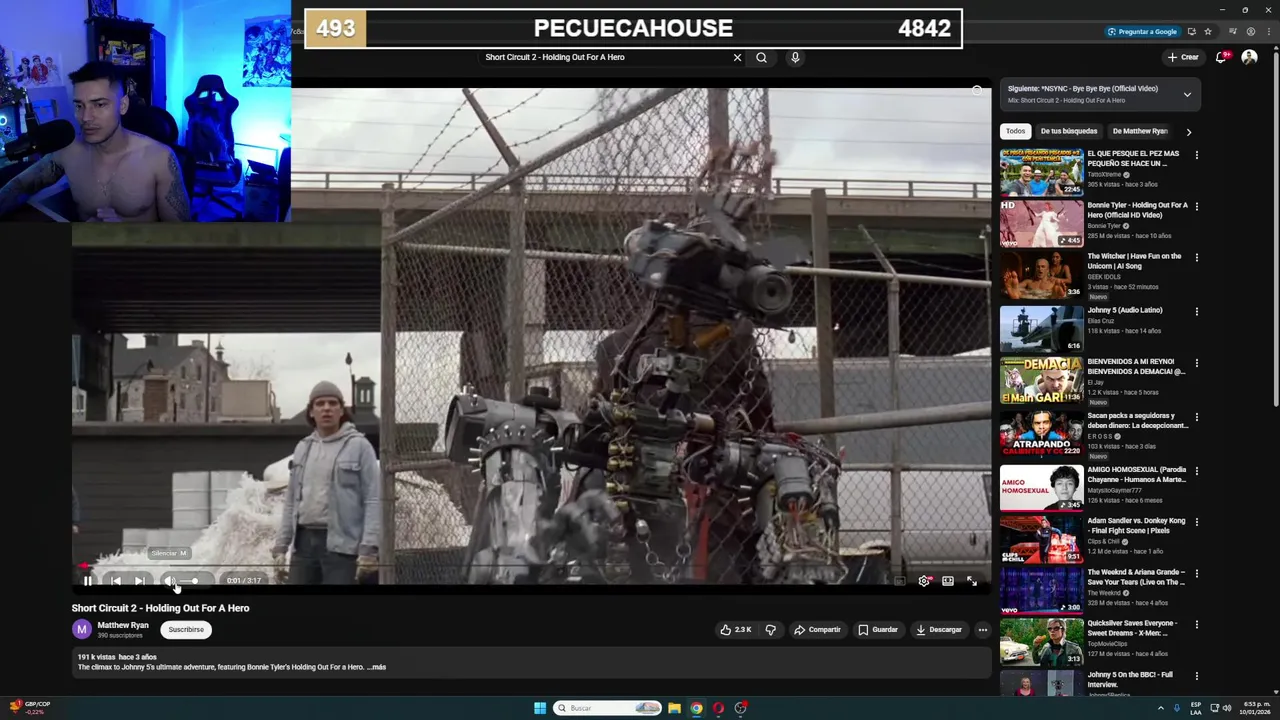This screenshot has height=720, width=1280.
Task: Select the Todos filter chip
Action: point(1016,131)
